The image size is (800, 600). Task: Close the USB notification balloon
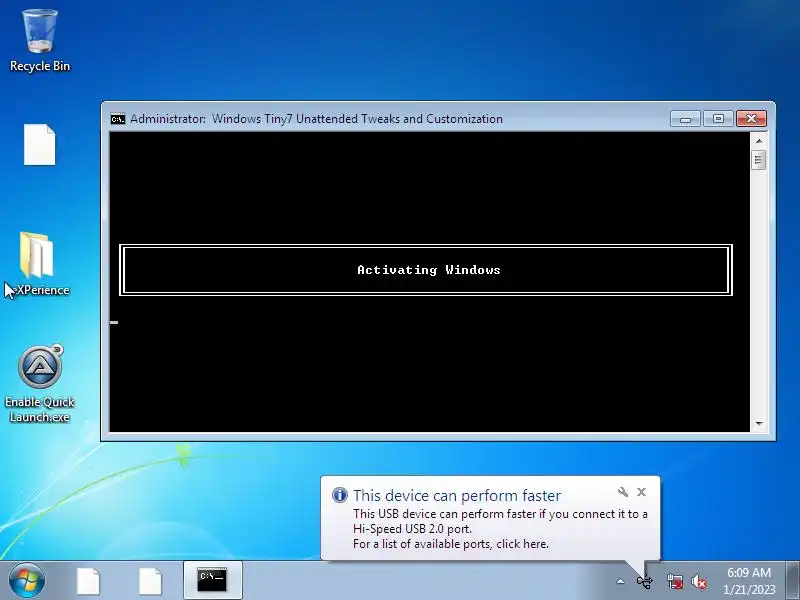641,492
